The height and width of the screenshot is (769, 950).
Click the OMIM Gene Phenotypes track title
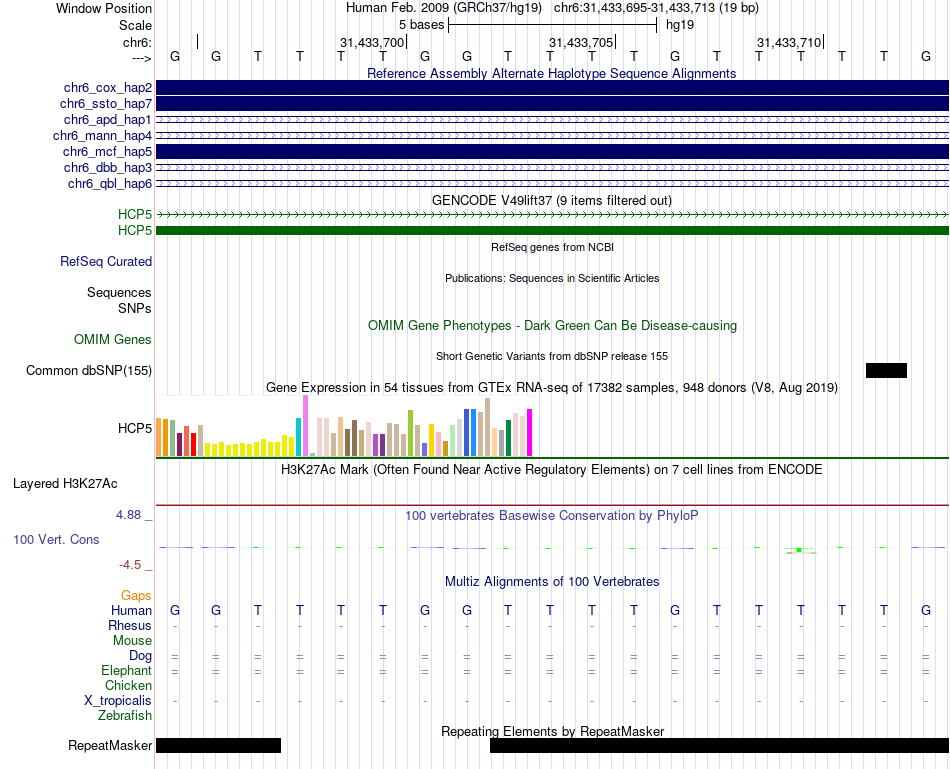pos(552,325)
